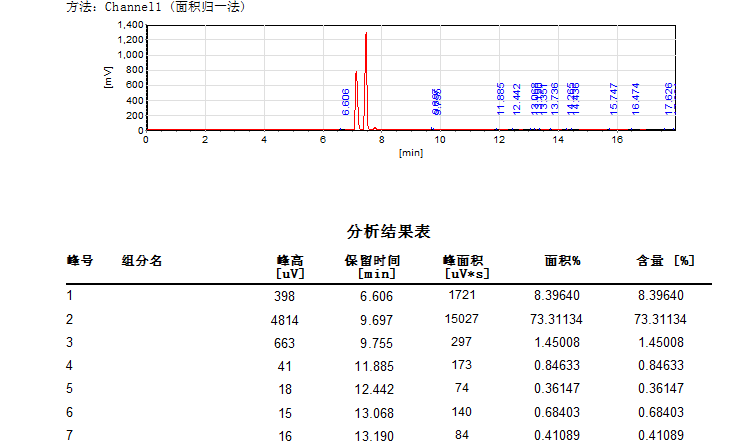737x448 pixels.
Task: Click 0.41089 in the 含量 [%] column
Action: click(660, 435)
